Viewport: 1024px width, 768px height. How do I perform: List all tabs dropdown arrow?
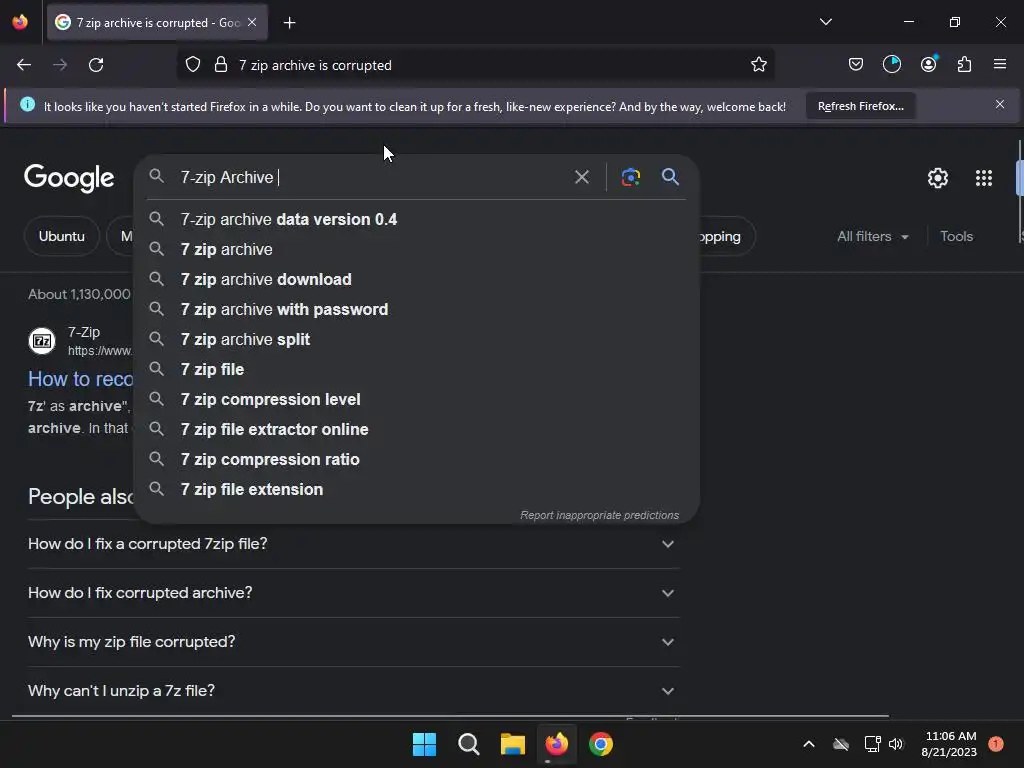pyautogui.click(x=825, y=22)
